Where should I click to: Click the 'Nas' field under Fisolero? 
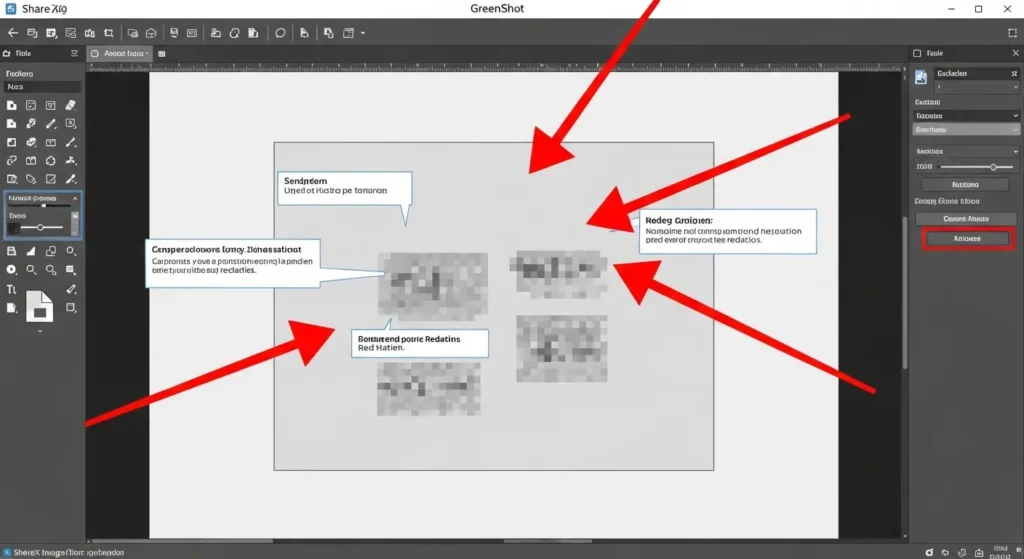pyautogui.click(x=42, y=87)
